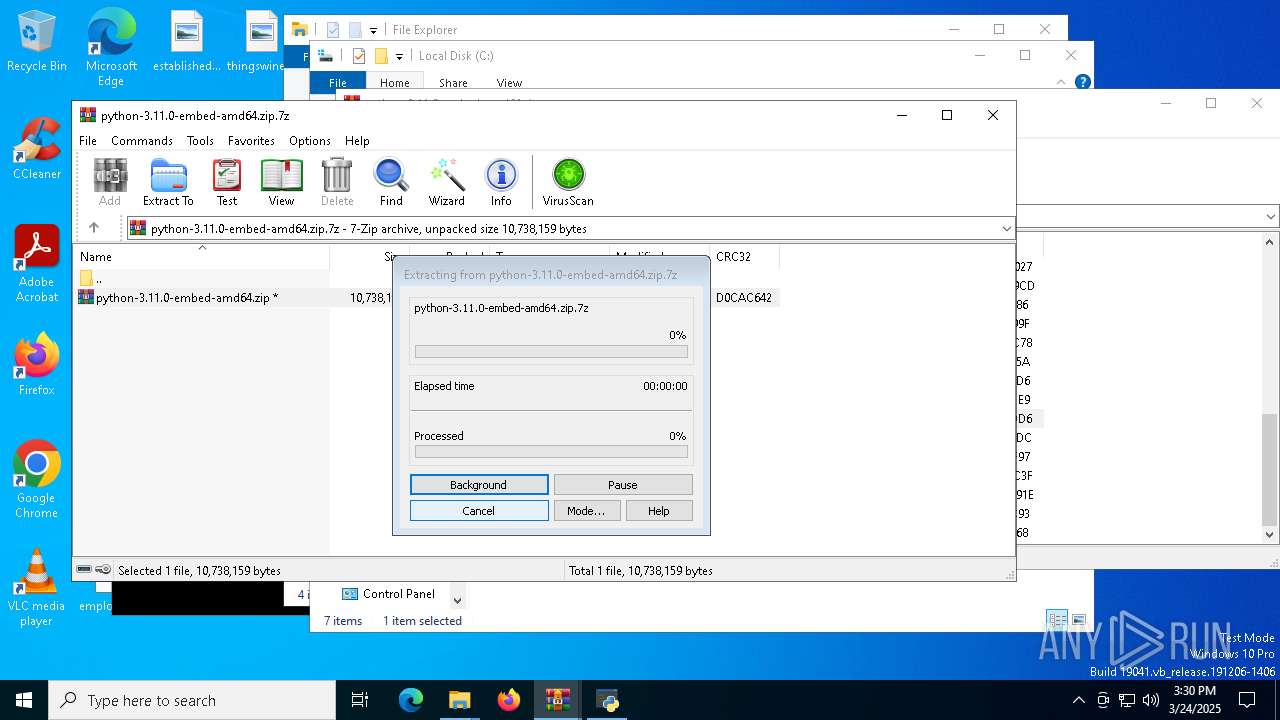
Task: Go up one folder level arrow
Action: coord(94,228)
